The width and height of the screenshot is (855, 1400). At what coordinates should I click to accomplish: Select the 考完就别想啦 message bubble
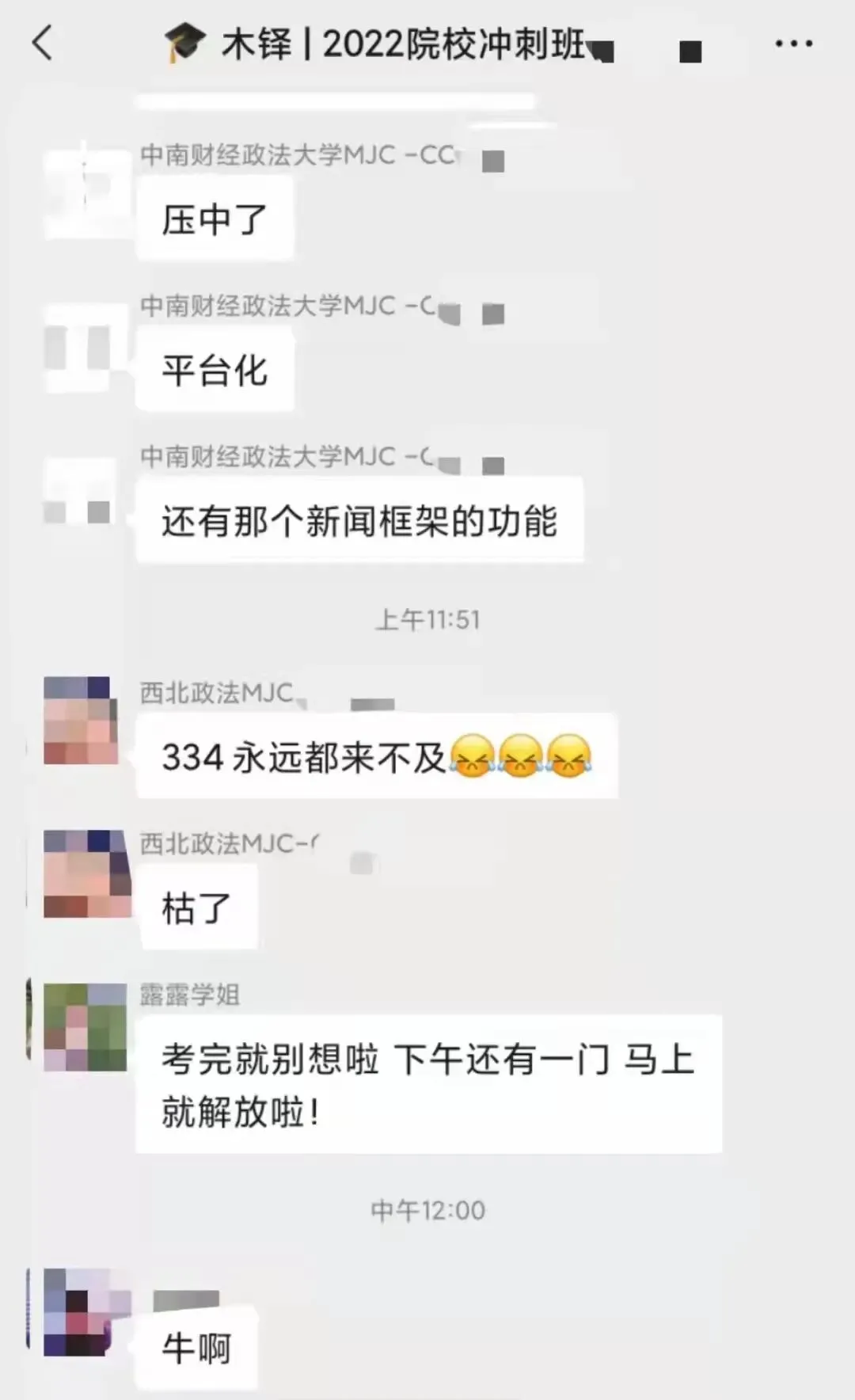pos(428,1085)
